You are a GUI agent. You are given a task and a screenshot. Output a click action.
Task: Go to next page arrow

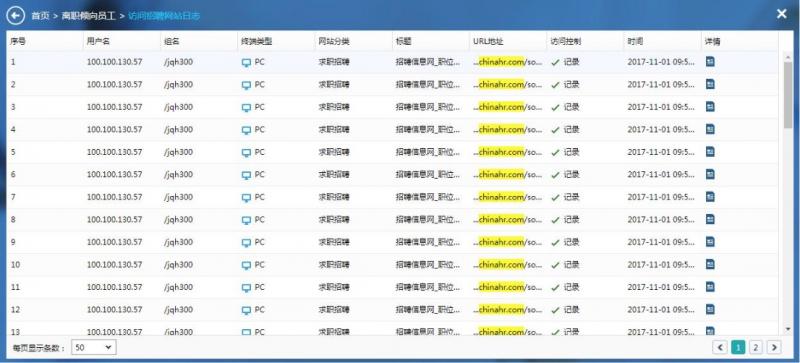[x=774, y=348]
